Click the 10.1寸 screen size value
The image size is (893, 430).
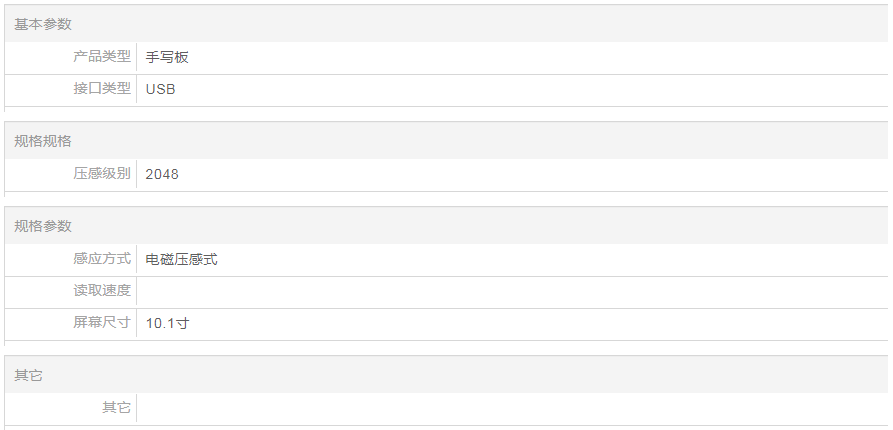168,323
